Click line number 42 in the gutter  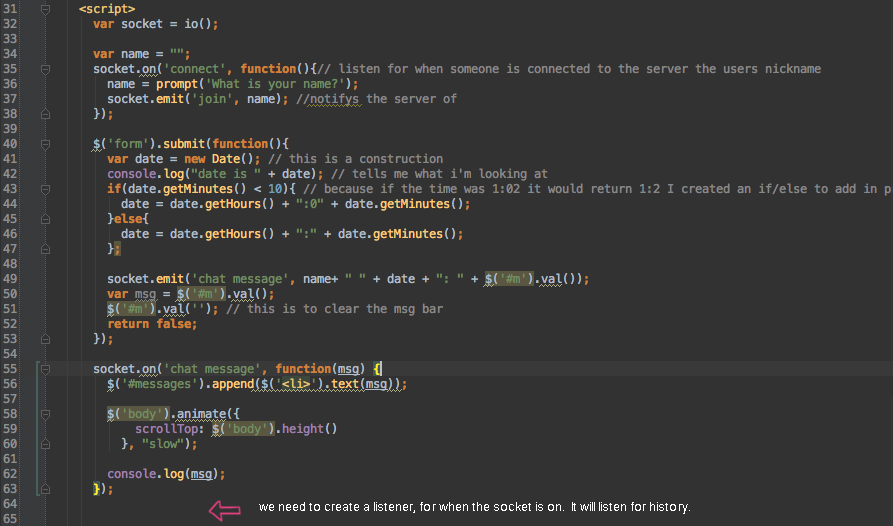click(10, 174)
